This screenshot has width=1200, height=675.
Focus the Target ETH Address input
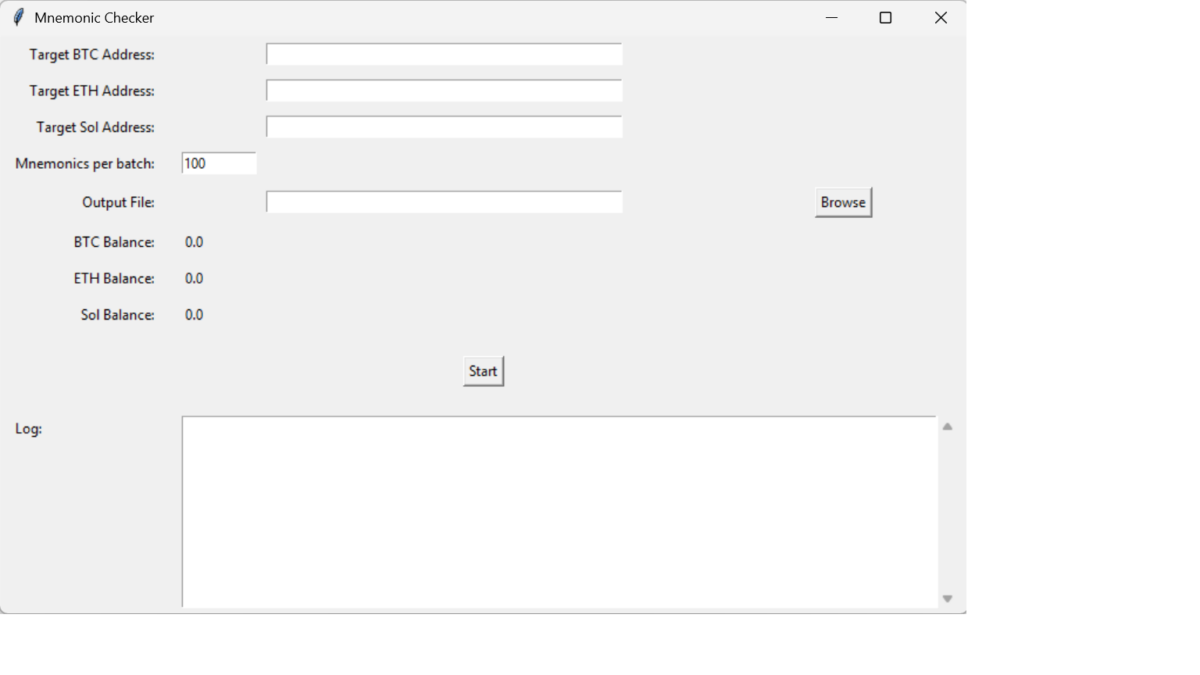(x=444, y=91)
